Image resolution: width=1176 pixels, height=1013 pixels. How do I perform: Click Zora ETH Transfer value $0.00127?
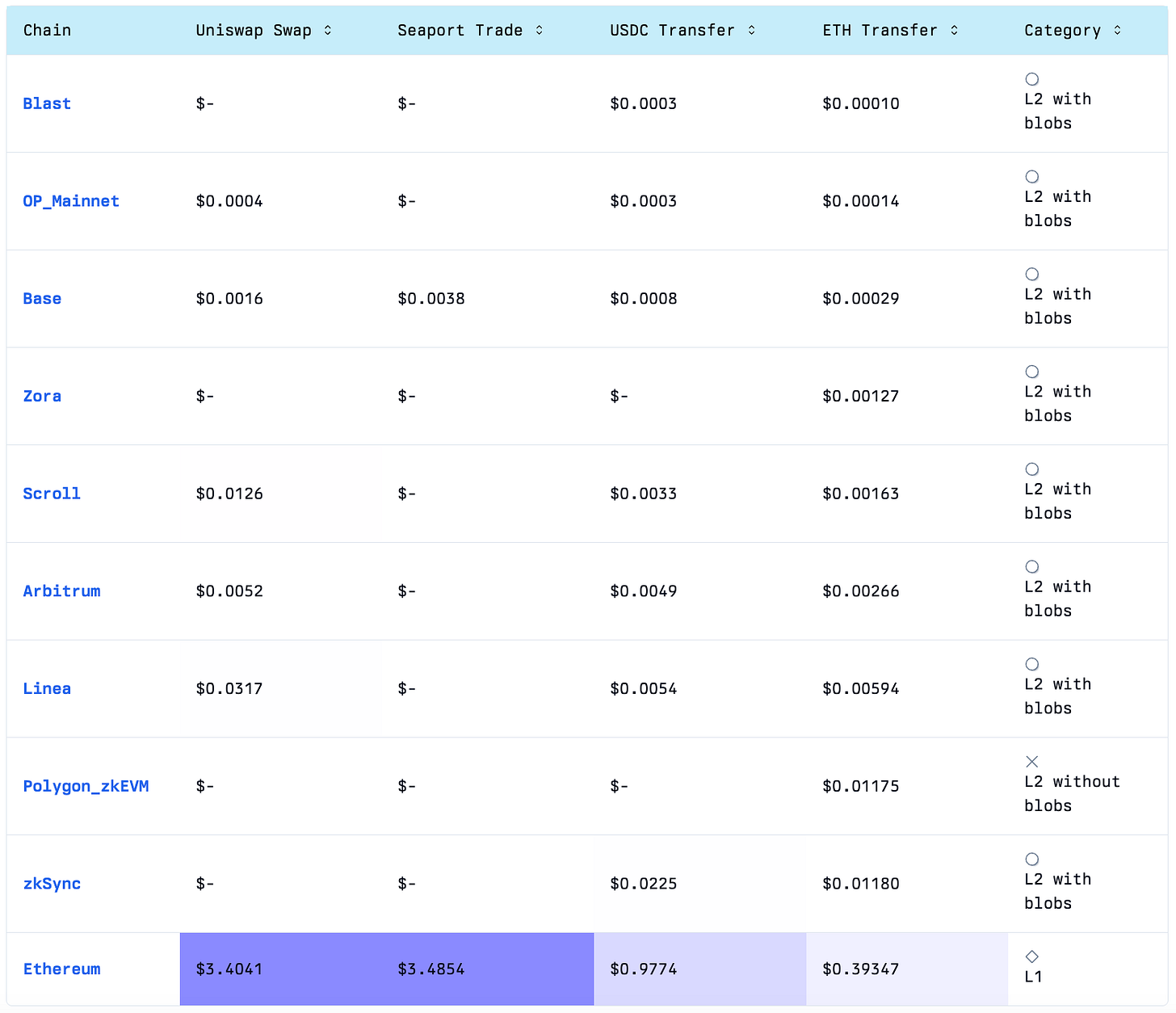[x=861, y=396]
